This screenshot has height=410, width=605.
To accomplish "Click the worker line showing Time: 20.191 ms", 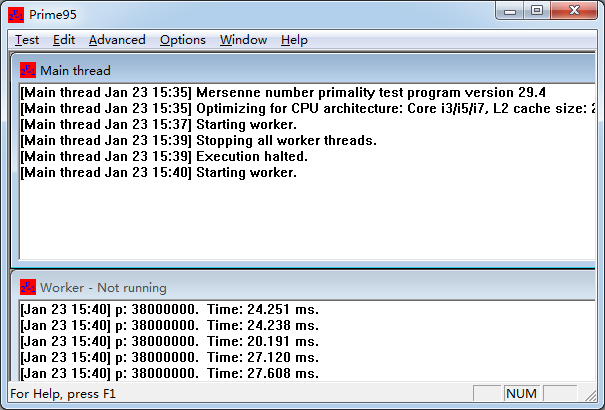I will [169, 341].
